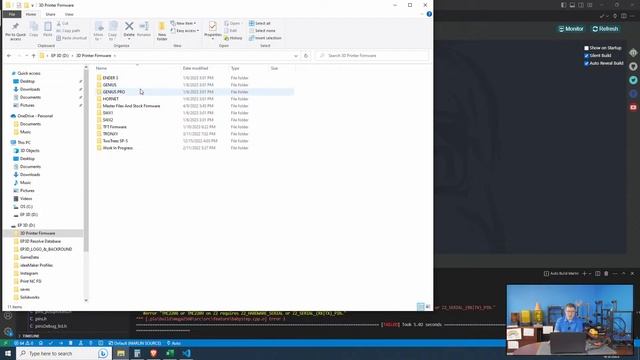640x360 pixels.
Task: Switch to the Home ribbon tab
Action: (x=31, y=14)
